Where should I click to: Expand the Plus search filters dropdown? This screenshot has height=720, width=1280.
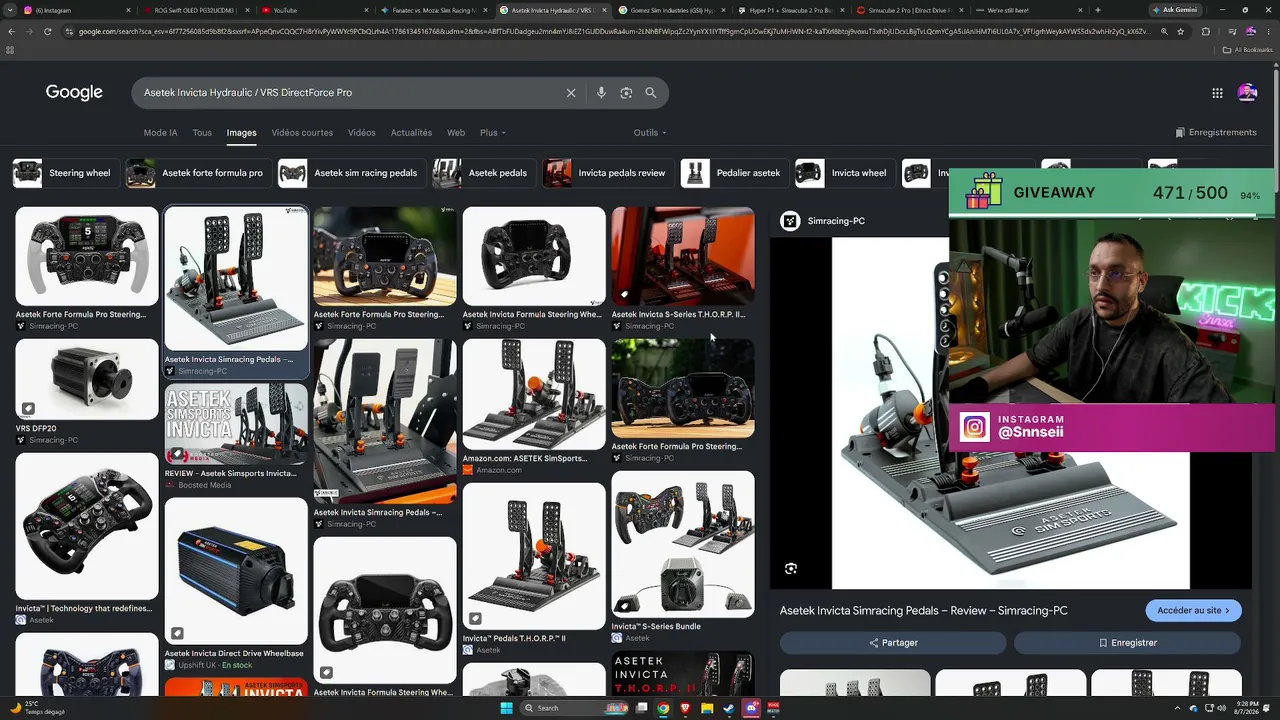click(492, 133)
